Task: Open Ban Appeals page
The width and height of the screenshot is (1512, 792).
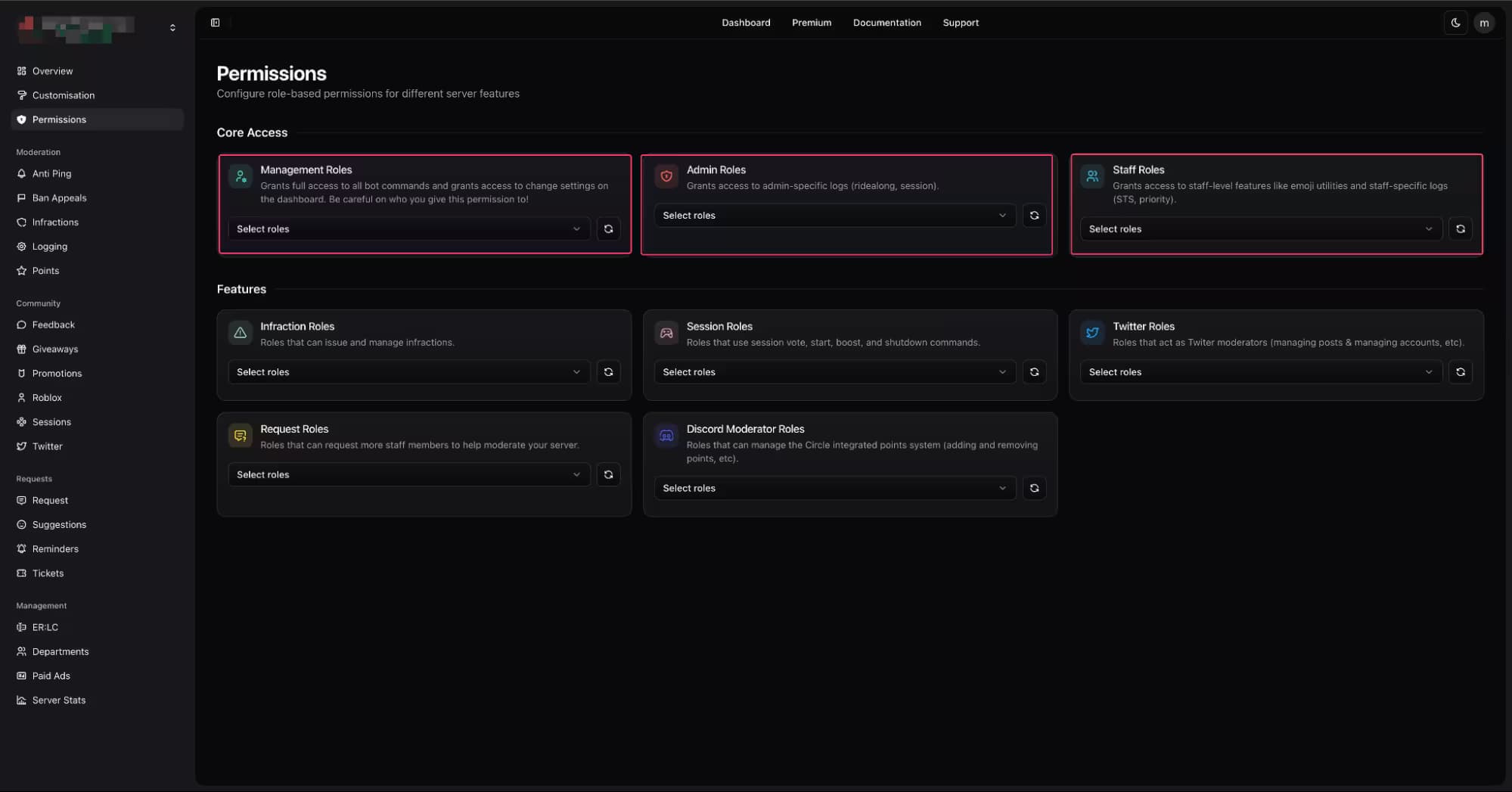Action: (x=97, y=198)
